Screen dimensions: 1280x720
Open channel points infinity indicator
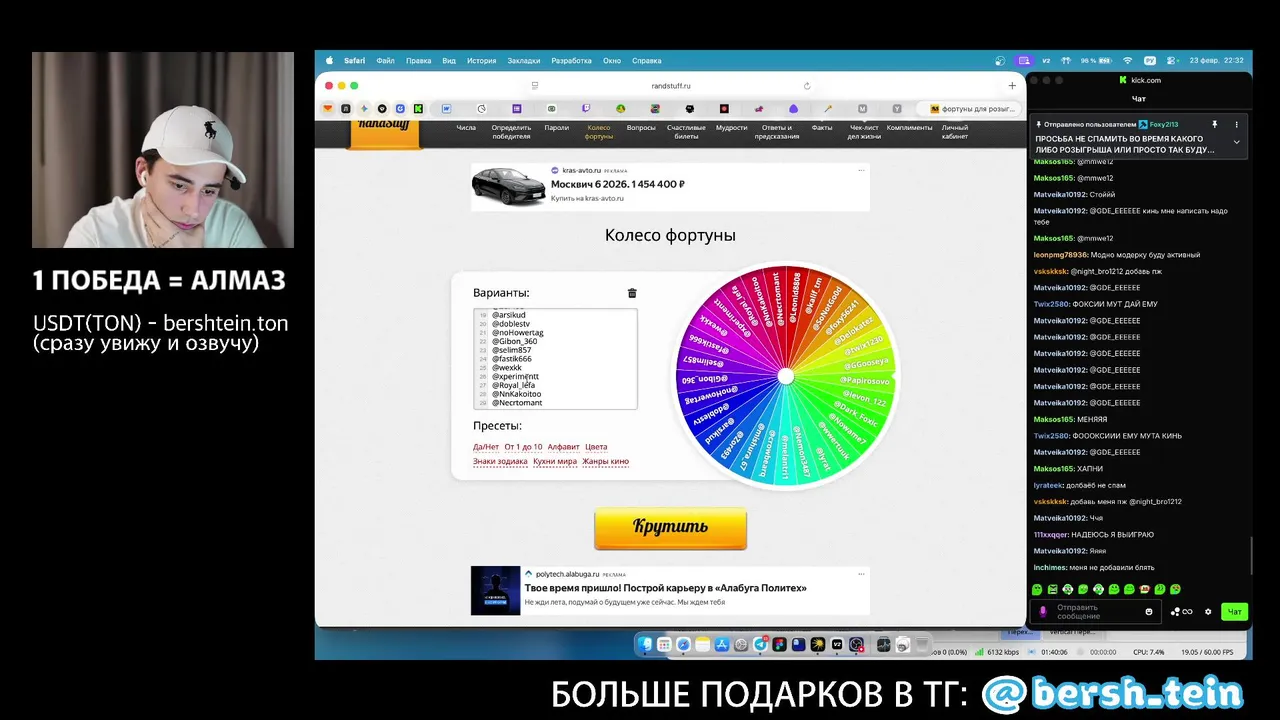point(1182,612)
